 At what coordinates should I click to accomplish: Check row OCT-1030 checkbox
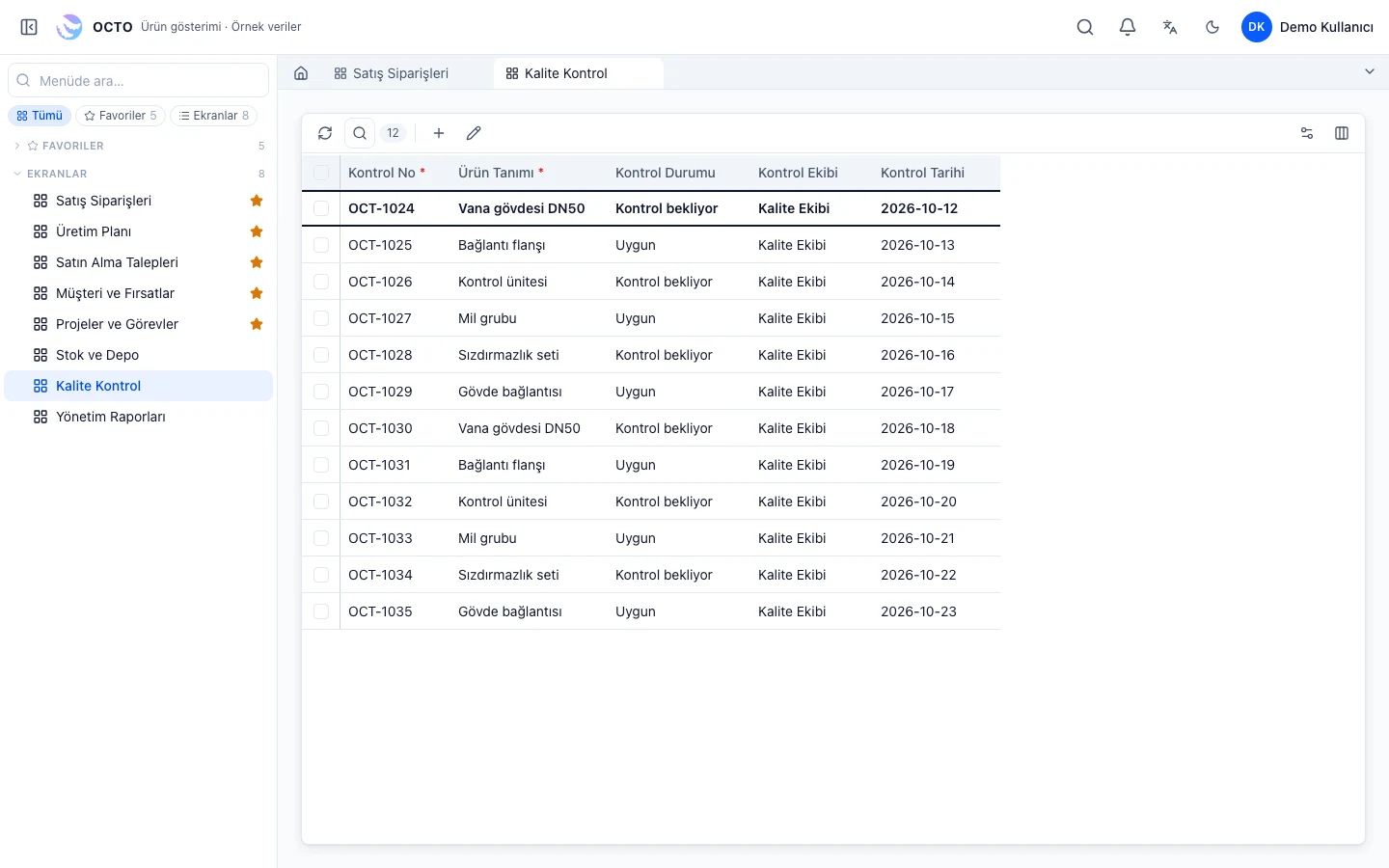click(321, 428)
